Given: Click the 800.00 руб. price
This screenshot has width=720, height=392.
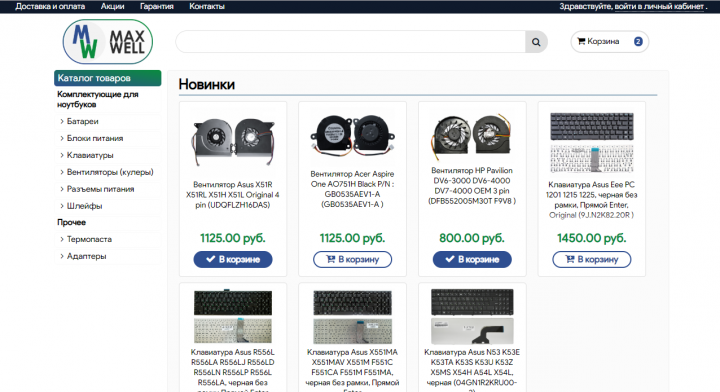Looking at the screenshot, I should pos(472,238).
